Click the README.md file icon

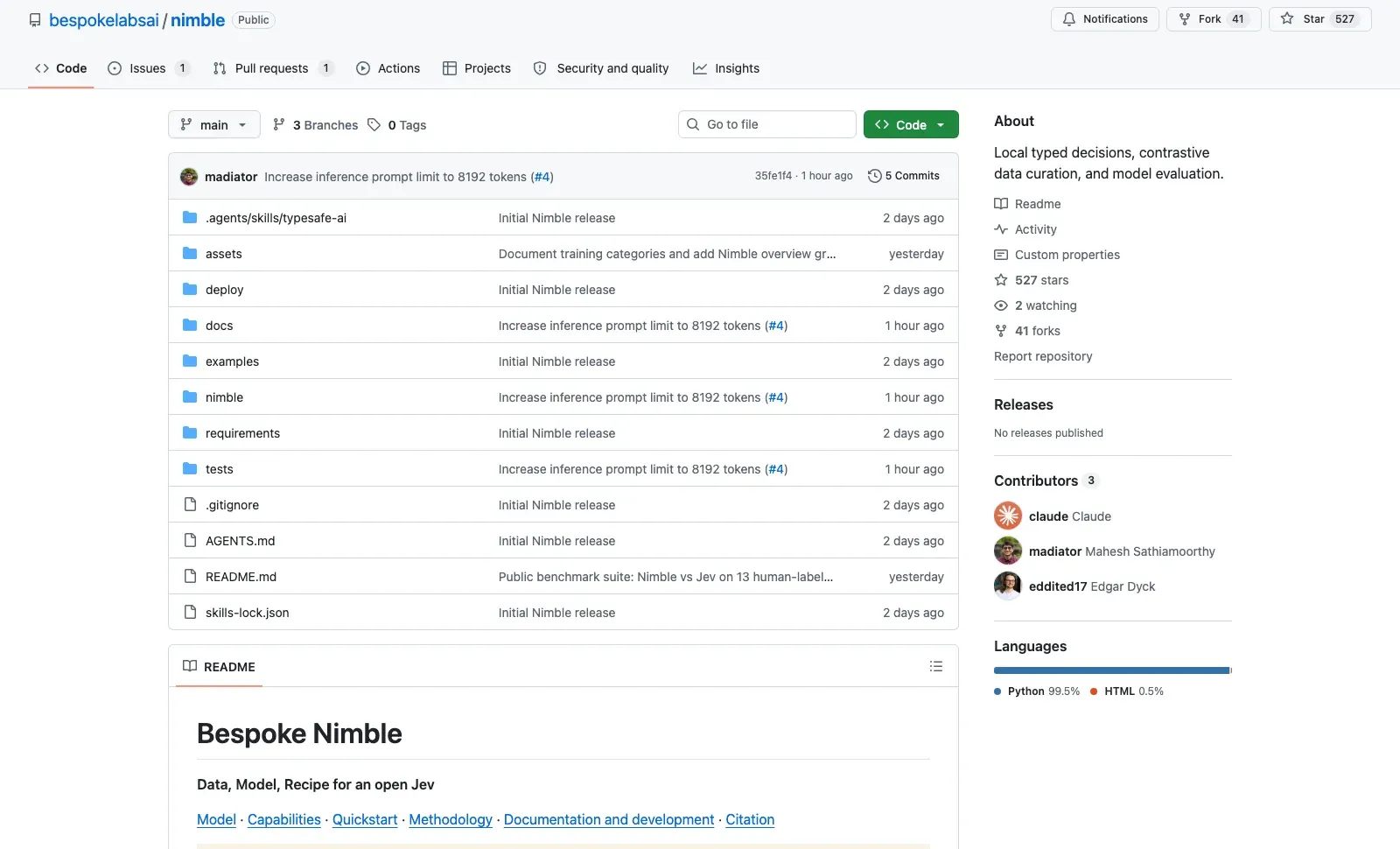190,576
